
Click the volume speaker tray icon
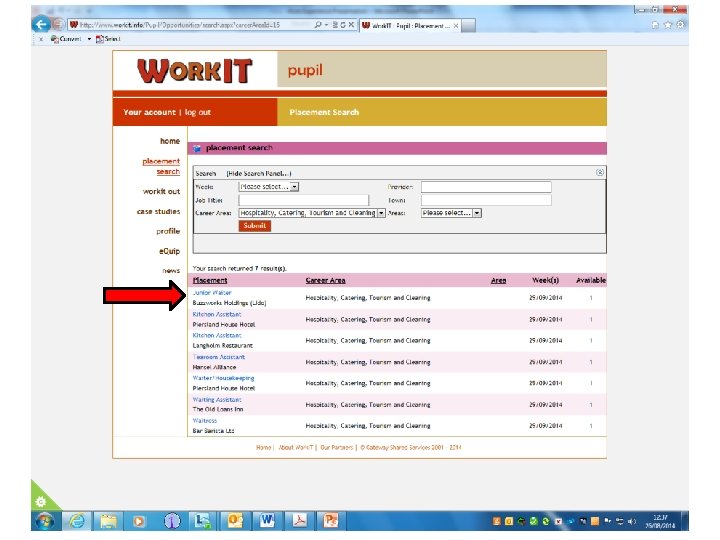pos(632,521)
